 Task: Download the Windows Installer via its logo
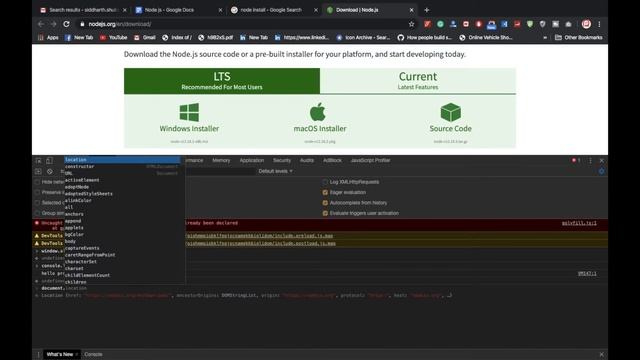pos(189,112)
